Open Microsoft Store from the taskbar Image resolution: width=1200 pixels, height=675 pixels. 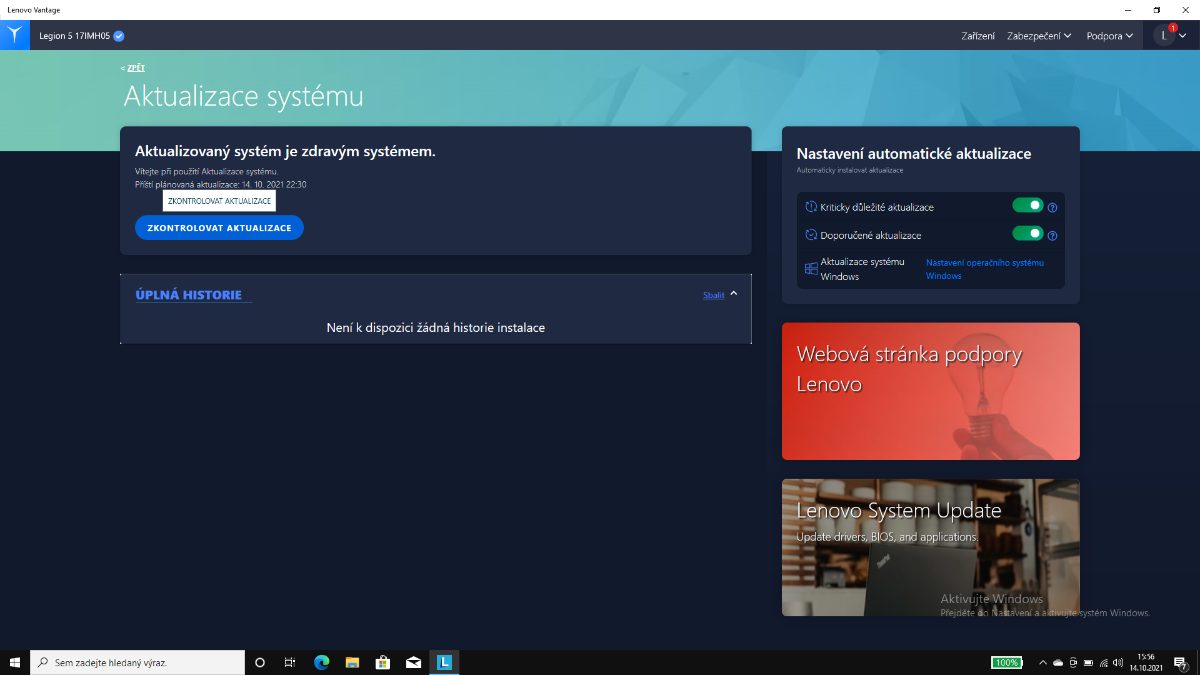click(382, 662)
